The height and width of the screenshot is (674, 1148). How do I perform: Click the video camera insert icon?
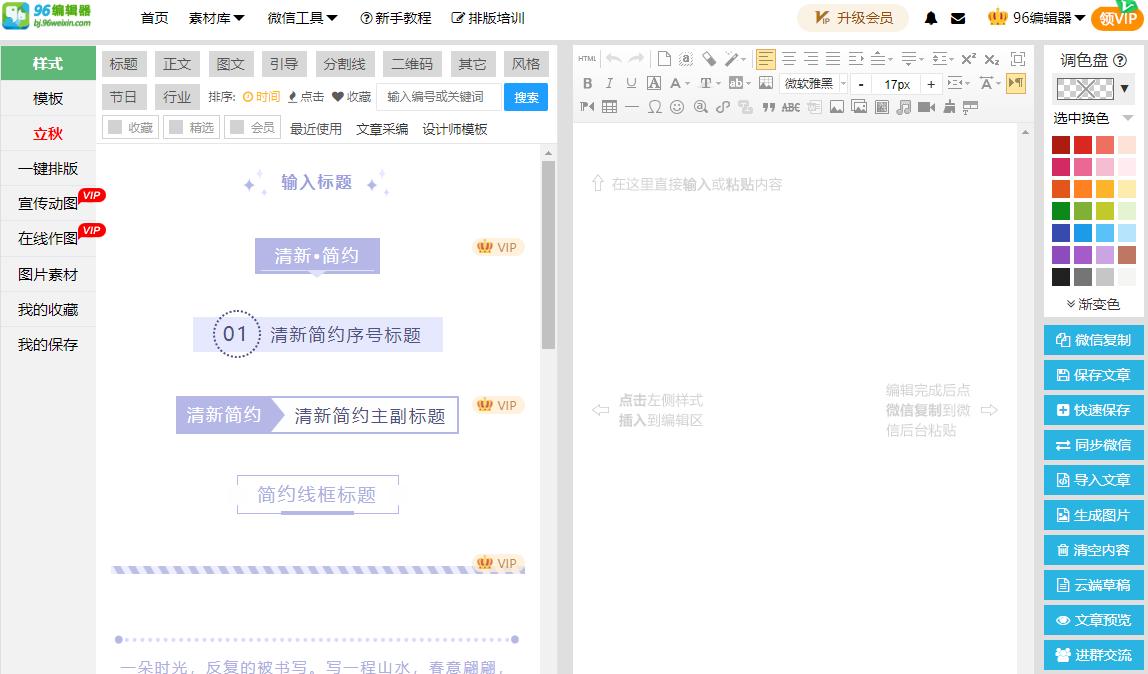point(925,106)
